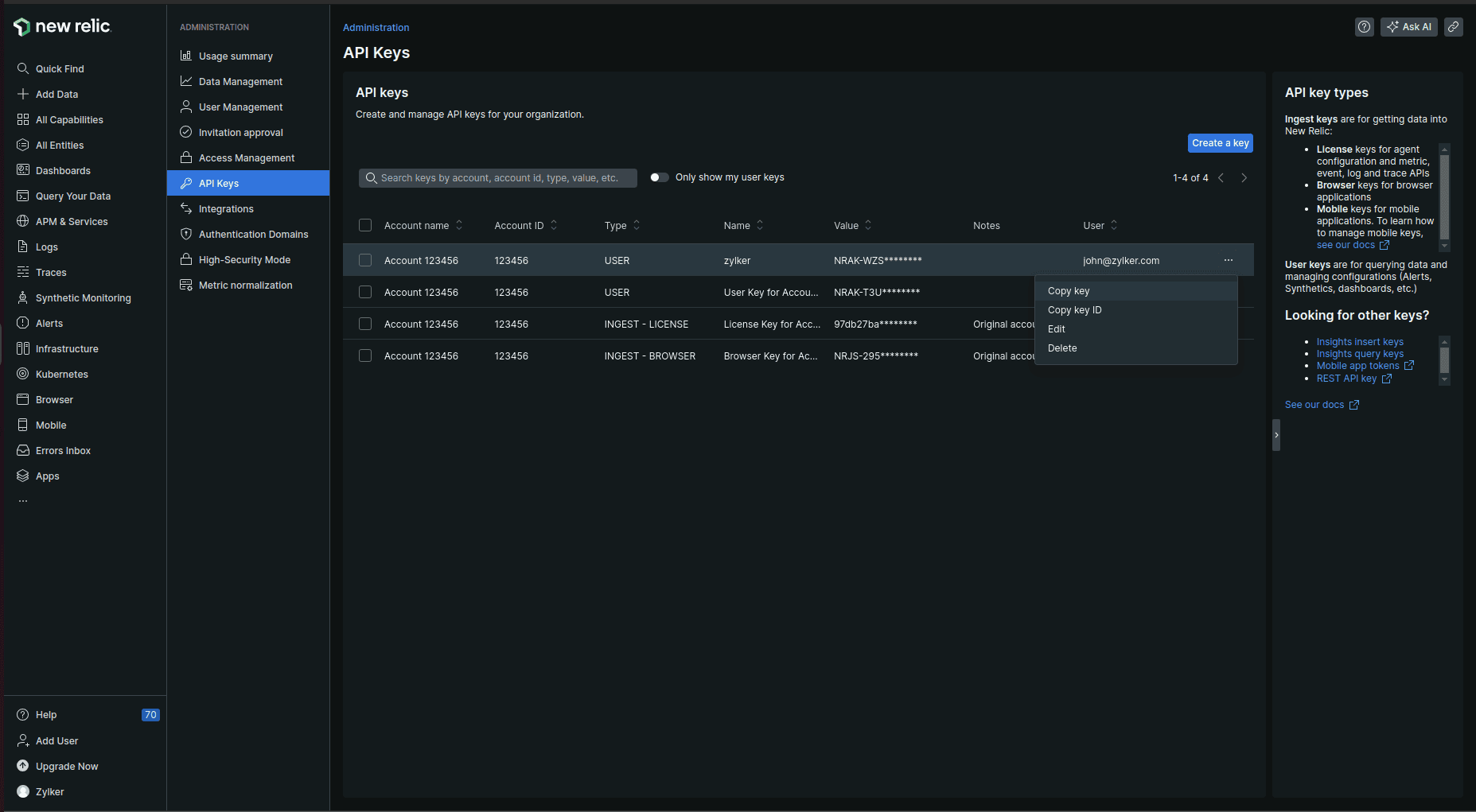This screenshot has height=812, width=1476.
Task: Choose Copy key ID from context menu
Action: pos(1074,310)
